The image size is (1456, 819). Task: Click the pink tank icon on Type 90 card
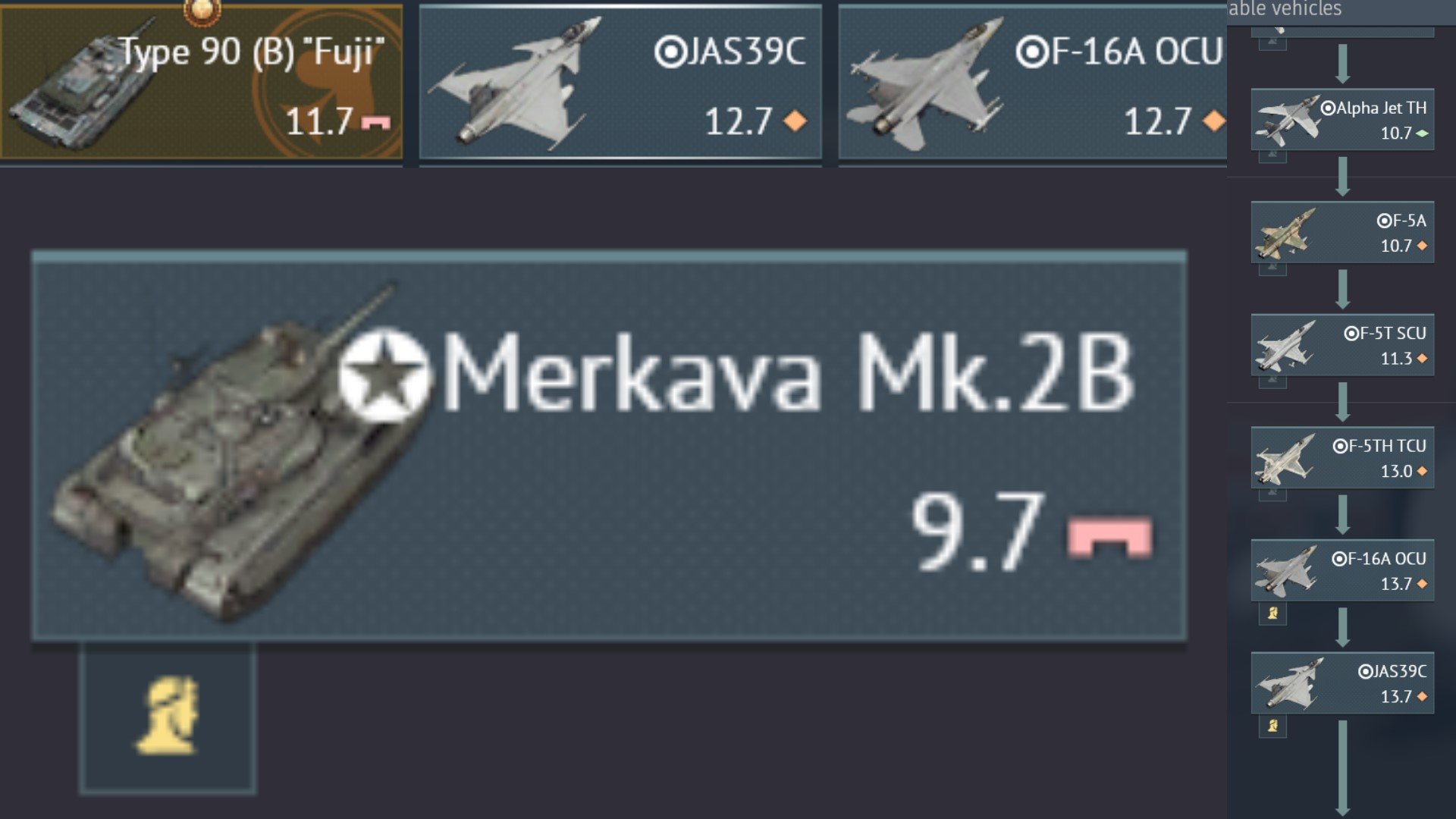click(x=376, y=122)
